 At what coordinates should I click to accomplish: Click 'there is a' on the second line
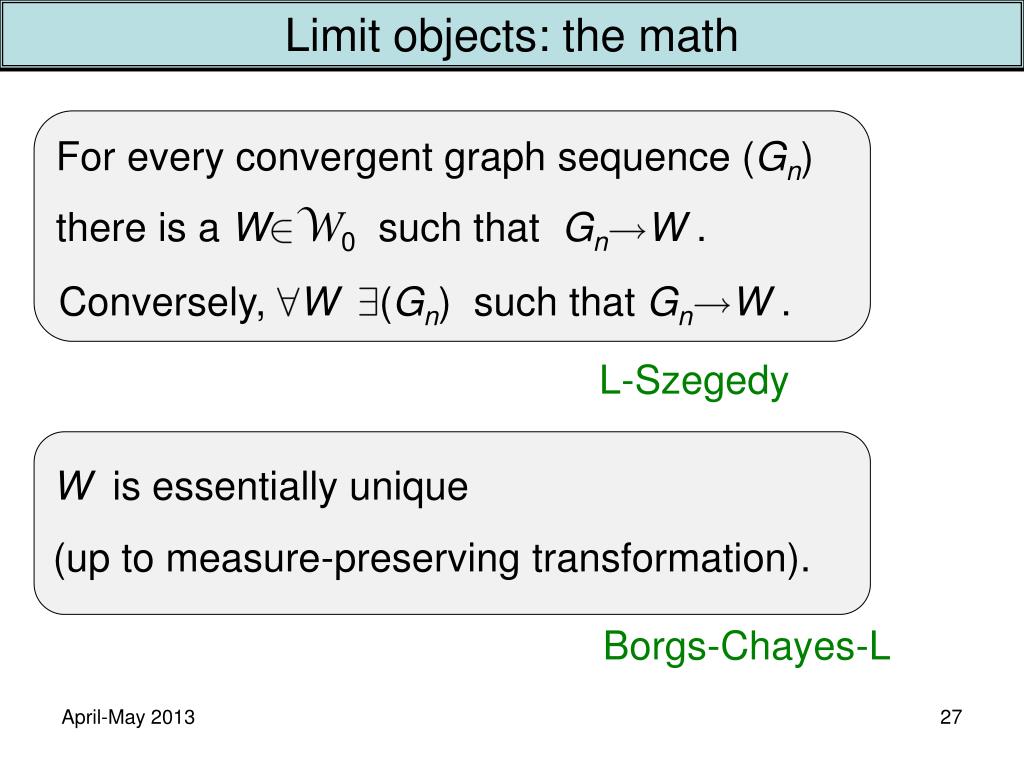[137, 229]
